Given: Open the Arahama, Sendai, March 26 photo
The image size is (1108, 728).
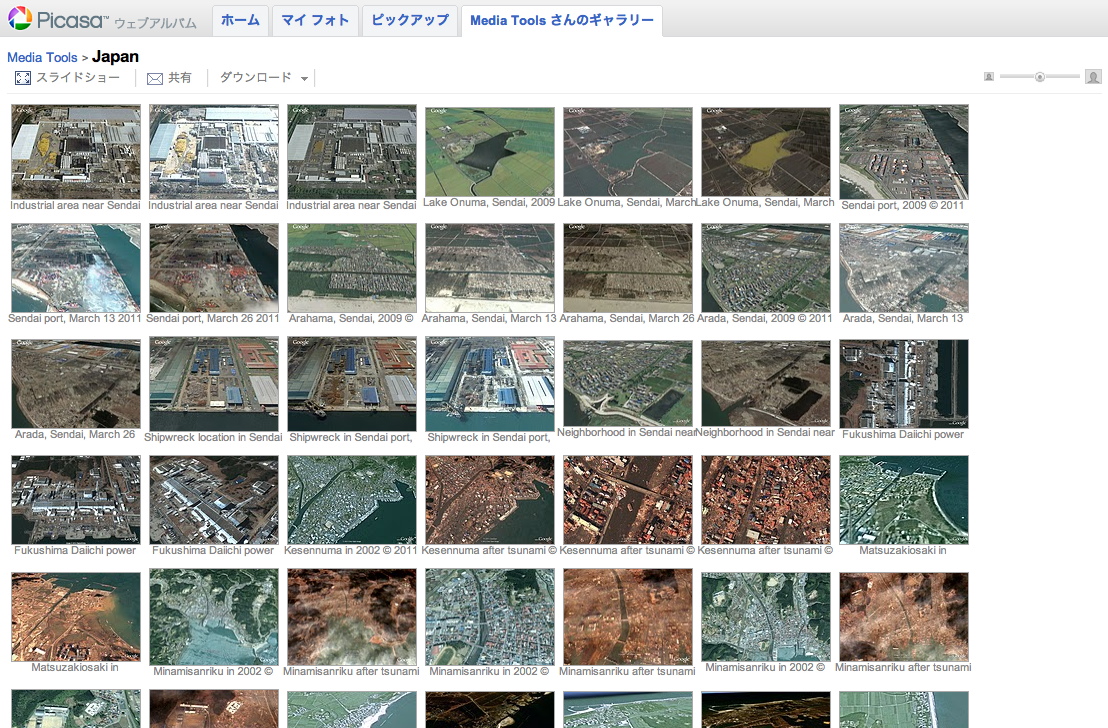Looking at the screenshot, I should pyautogui.click(x=627, y=268).
